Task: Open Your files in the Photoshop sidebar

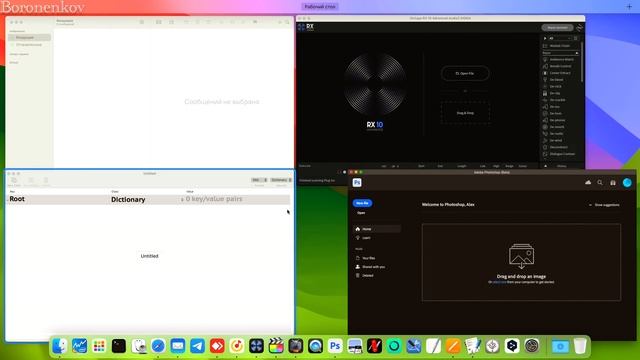Action: 365,258
